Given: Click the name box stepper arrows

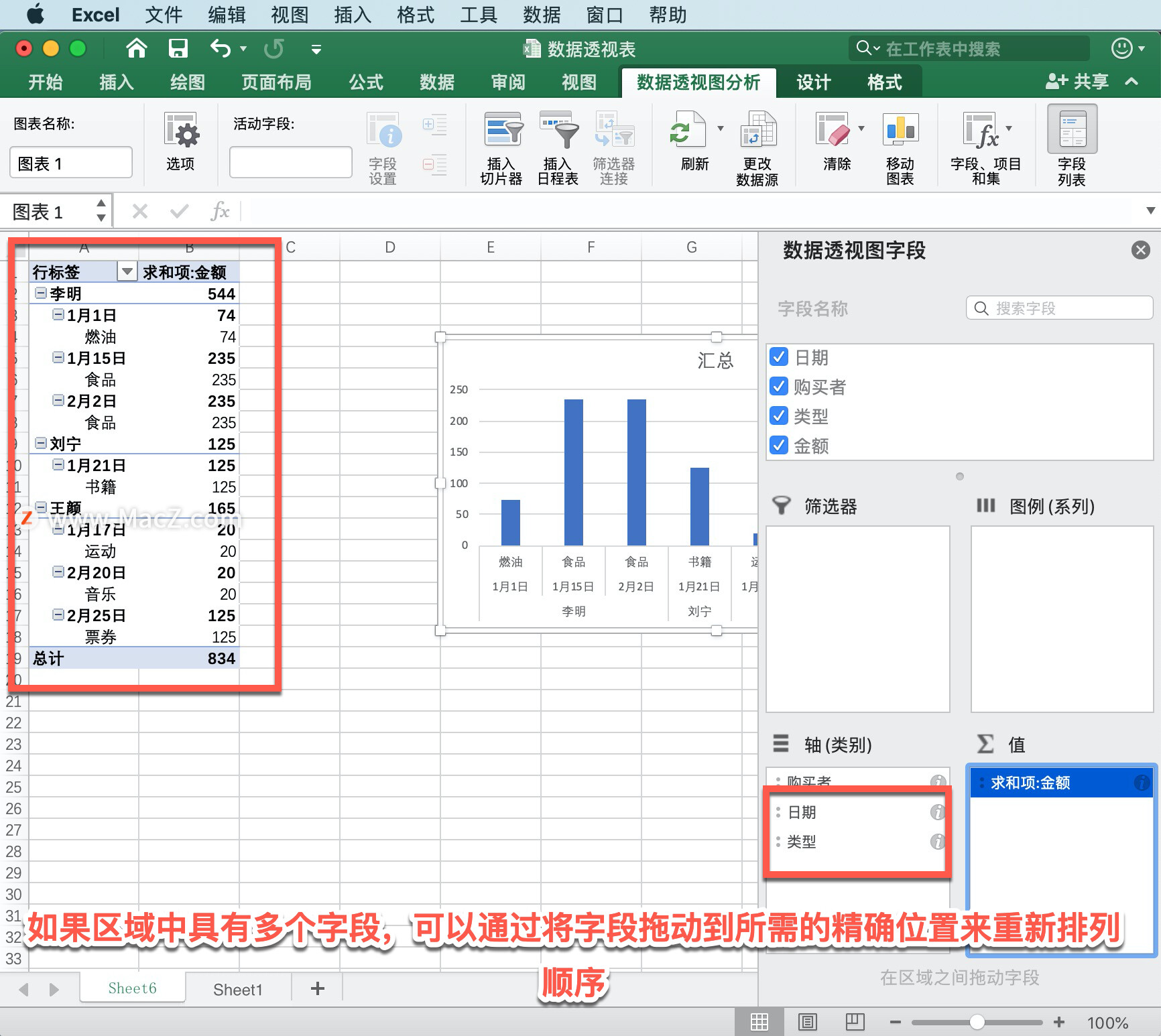Looking at the screenshot, I should [x=101, y=210].
